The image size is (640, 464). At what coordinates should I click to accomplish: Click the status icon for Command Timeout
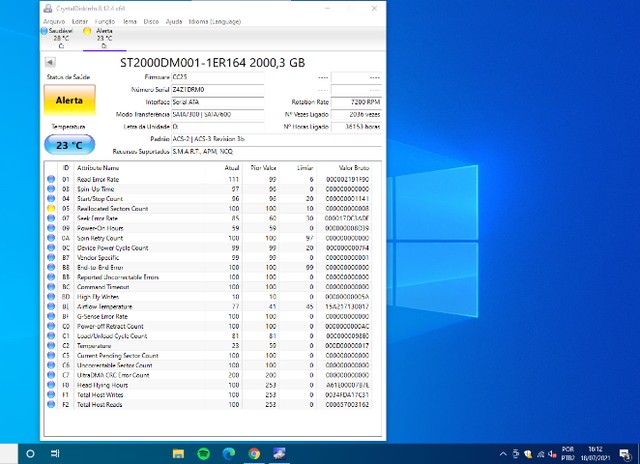tap(51, 286)
